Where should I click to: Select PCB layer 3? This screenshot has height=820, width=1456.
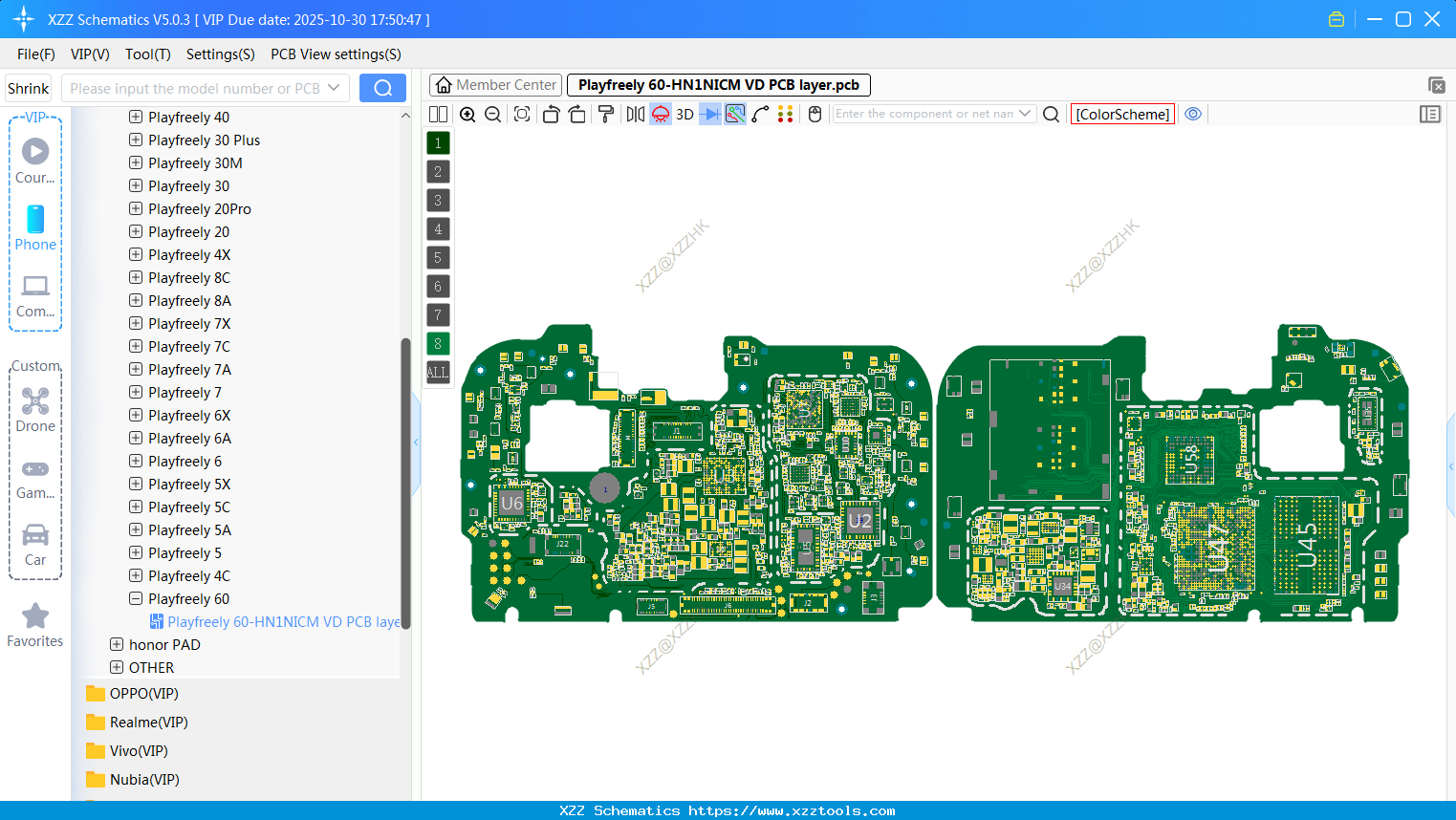pyautogui.click(x=437, y=200)
